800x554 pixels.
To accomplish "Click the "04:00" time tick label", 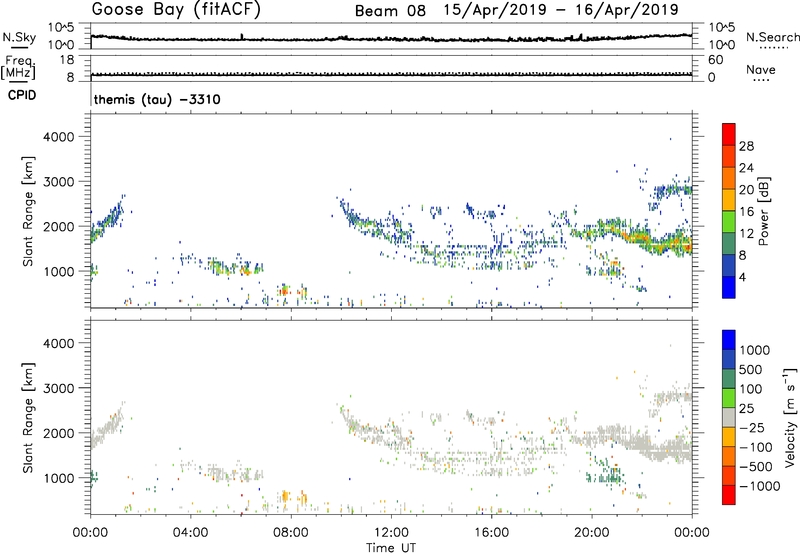I will point(190,533).
